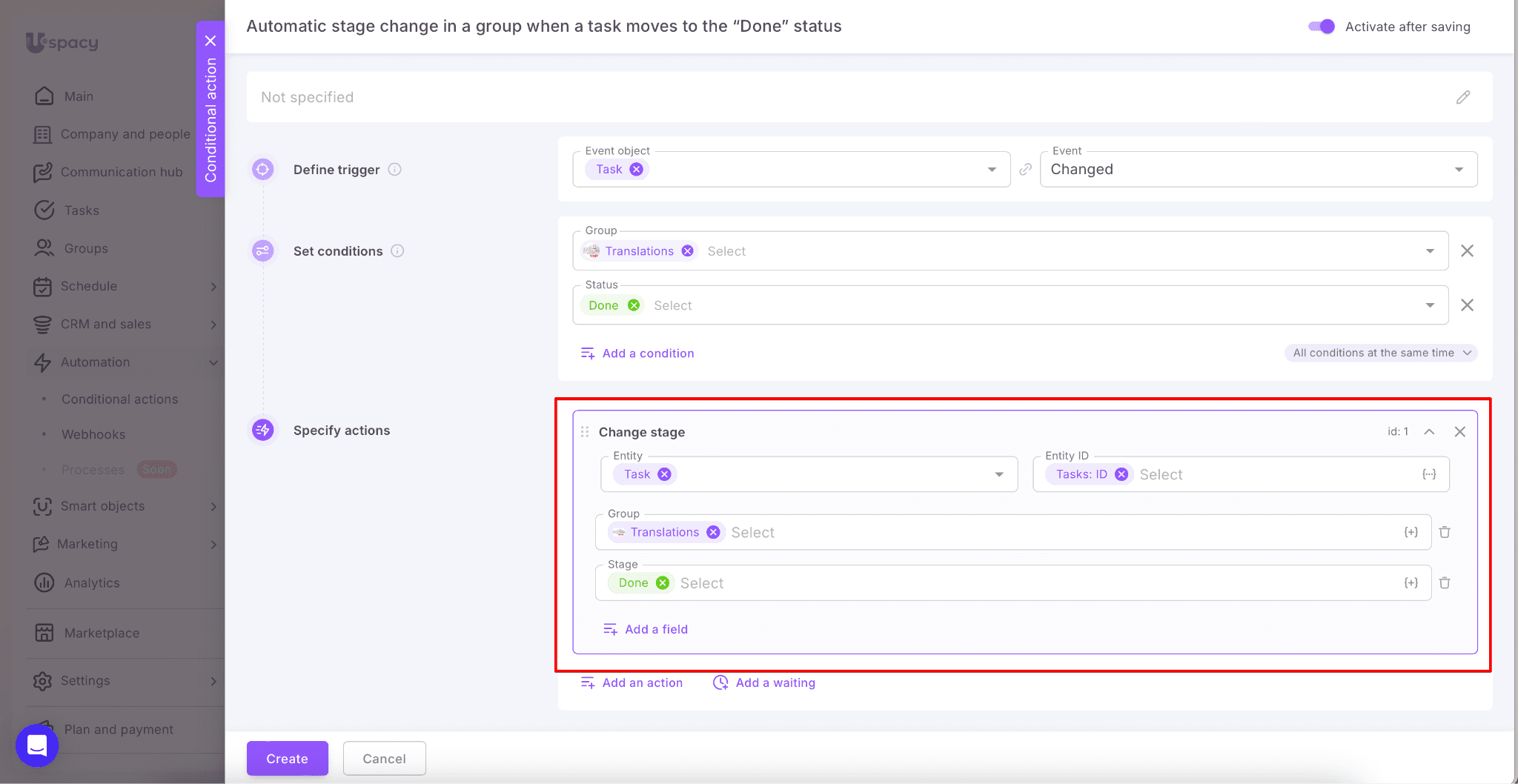This screenshot has height=784, width=1518.
Task: Go to Webhooks in the sidebar
Action: coord(93,434)
